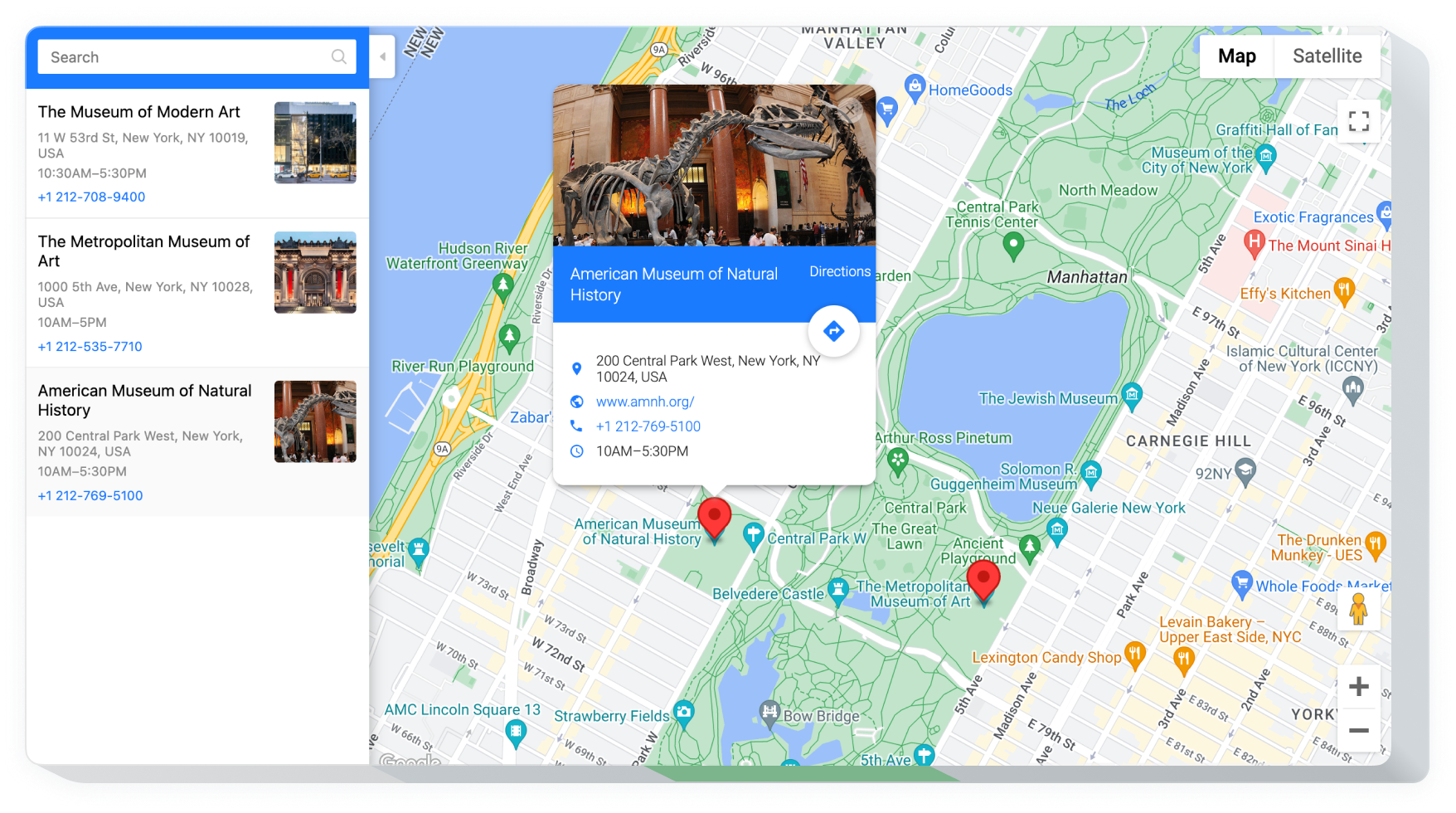Screen dimensions: 1456x813
Task: Click the Search input field
Action: coord(187,56)
